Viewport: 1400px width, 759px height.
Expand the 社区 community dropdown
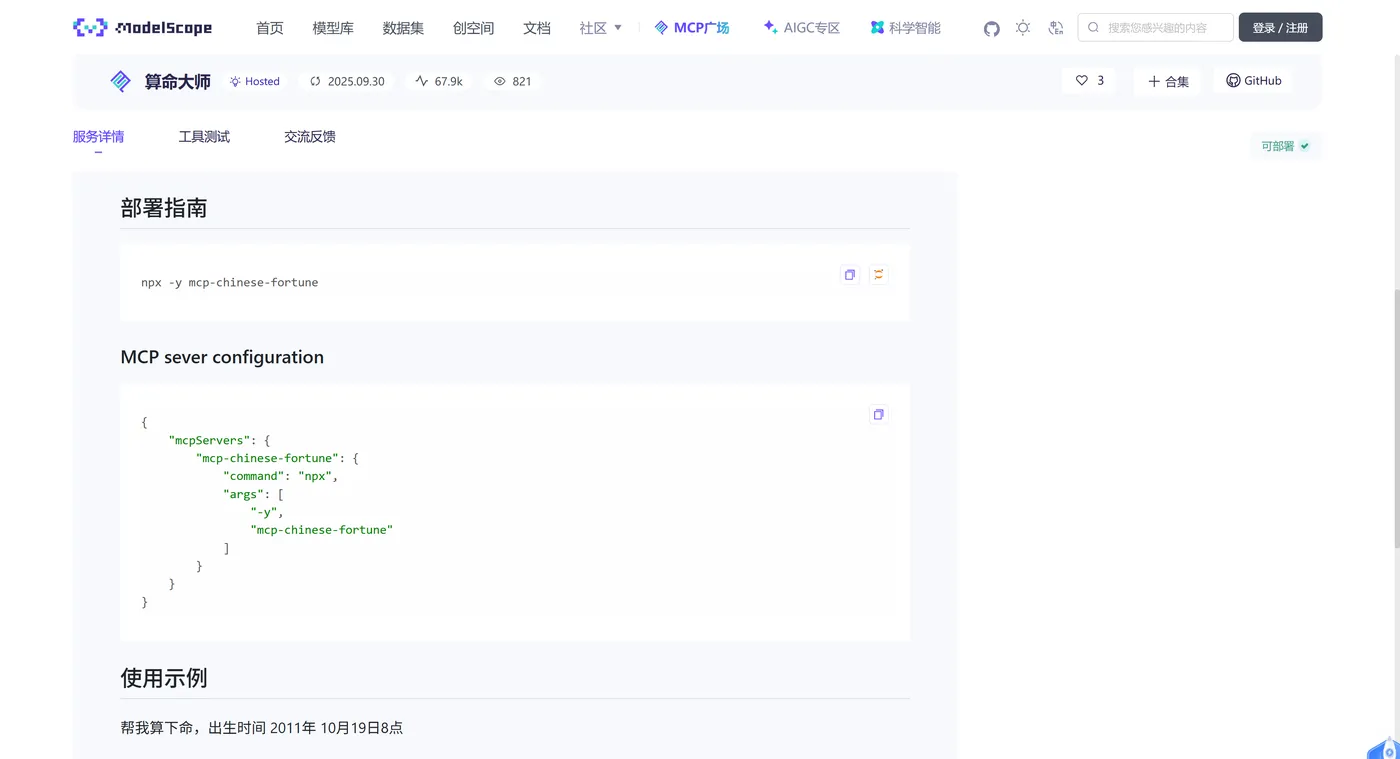tap(599, 28)
